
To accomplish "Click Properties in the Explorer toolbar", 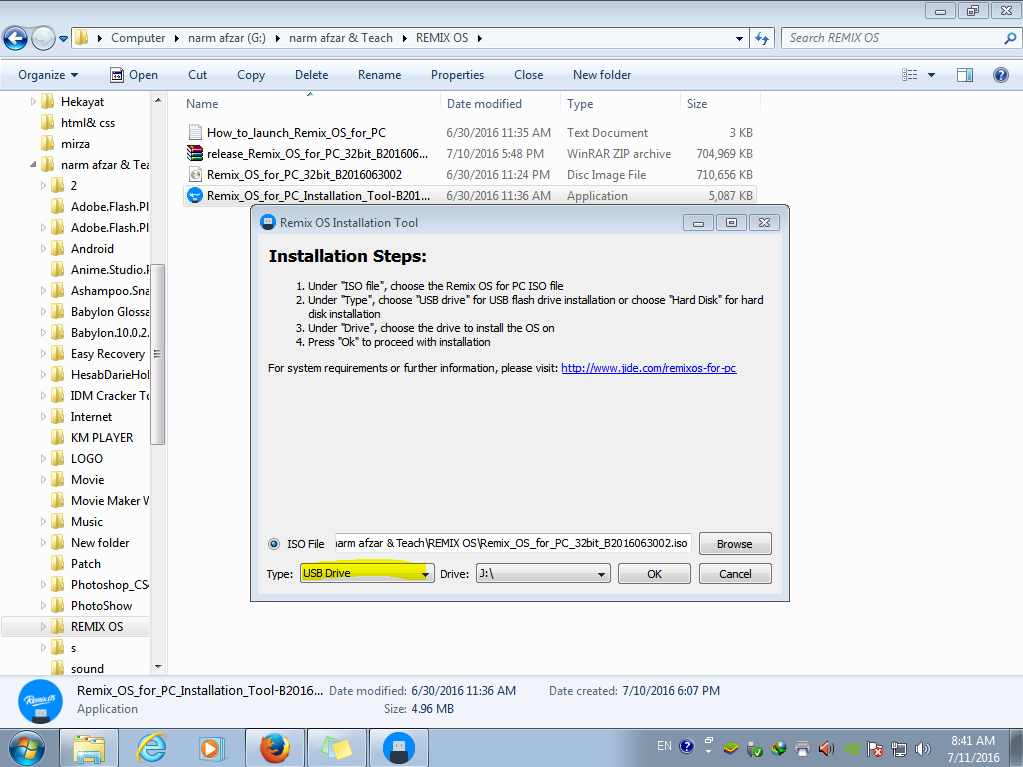I will (x=457, y=75).
